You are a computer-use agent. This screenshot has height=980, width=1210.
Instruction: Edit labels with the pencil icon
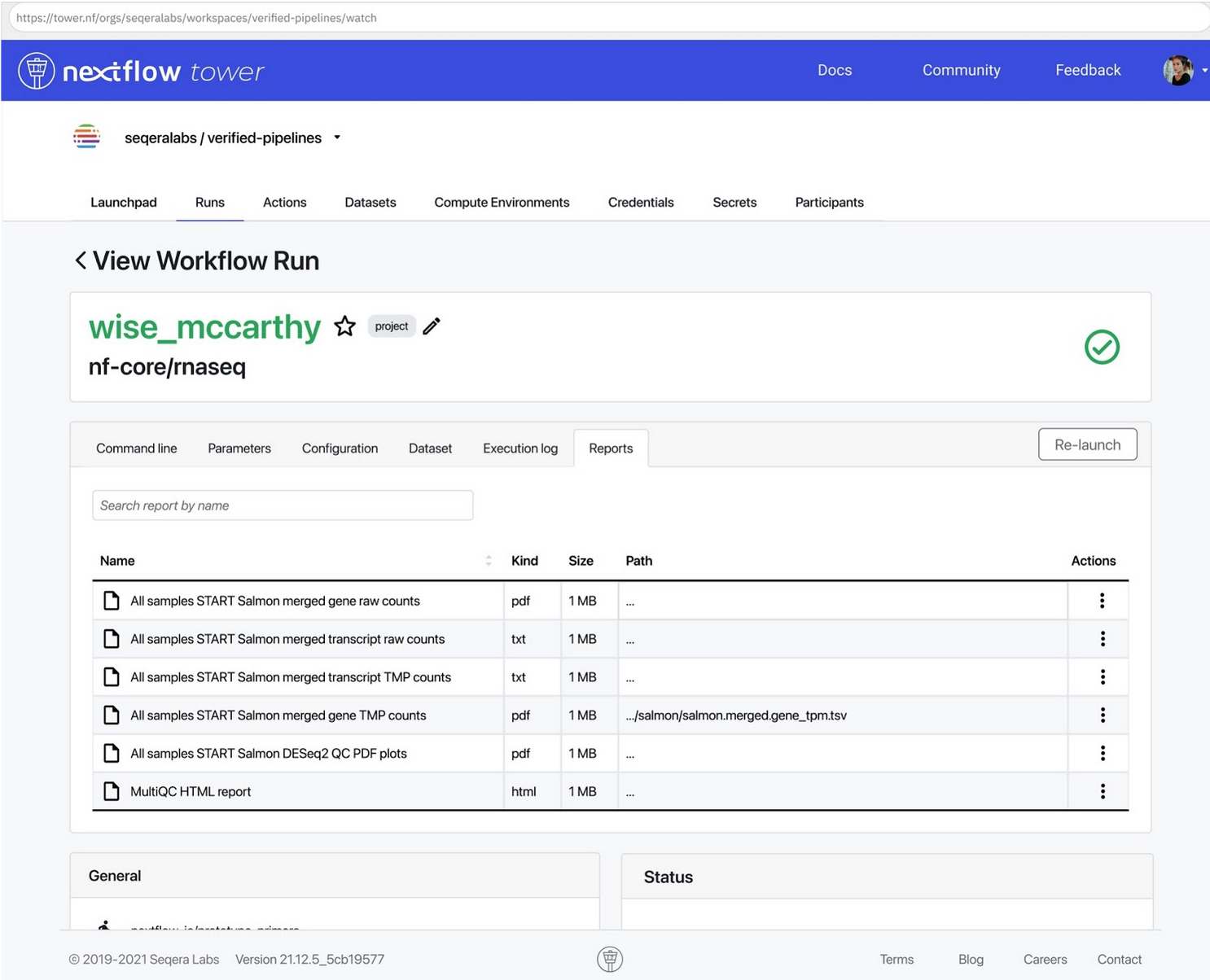coord(432,326)
